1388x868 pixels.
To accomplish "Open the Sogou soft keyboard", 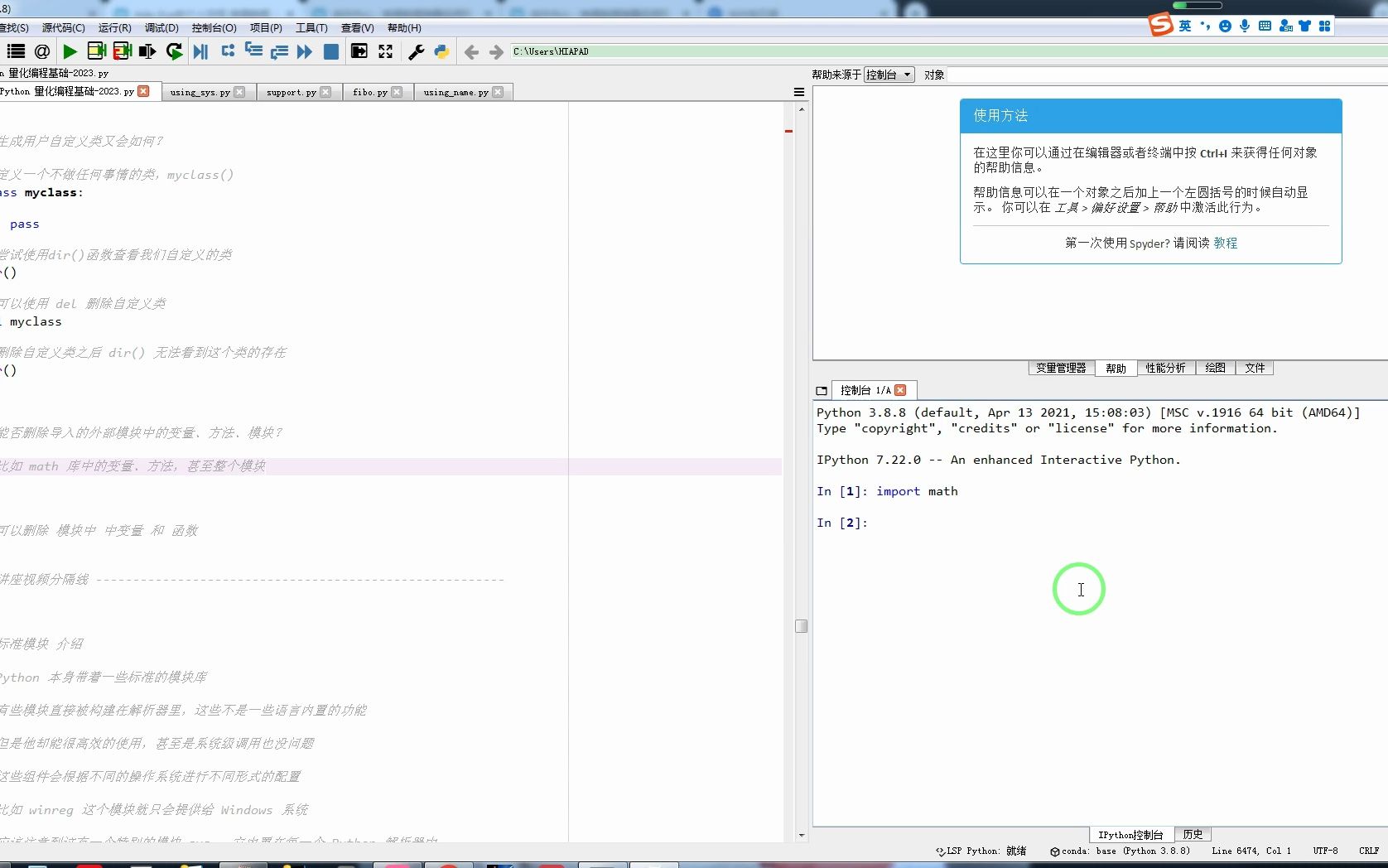I will tap(1265, 27).
